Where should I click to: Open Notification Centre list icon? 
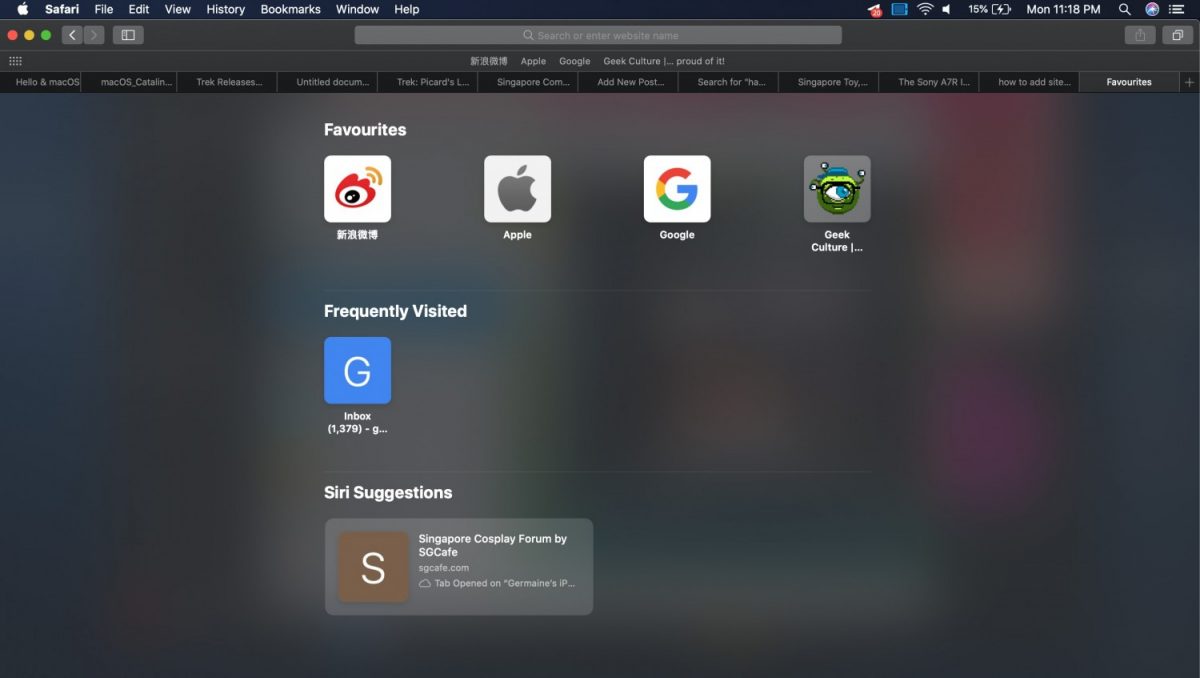[x=1178, y=9]
